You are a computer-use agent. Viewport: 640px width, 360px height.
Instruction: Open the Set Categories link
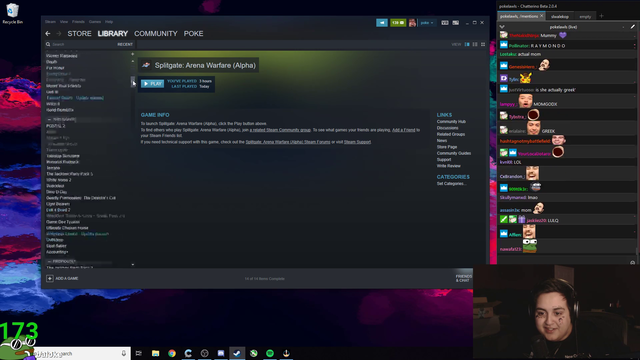[x=451, y=184]
